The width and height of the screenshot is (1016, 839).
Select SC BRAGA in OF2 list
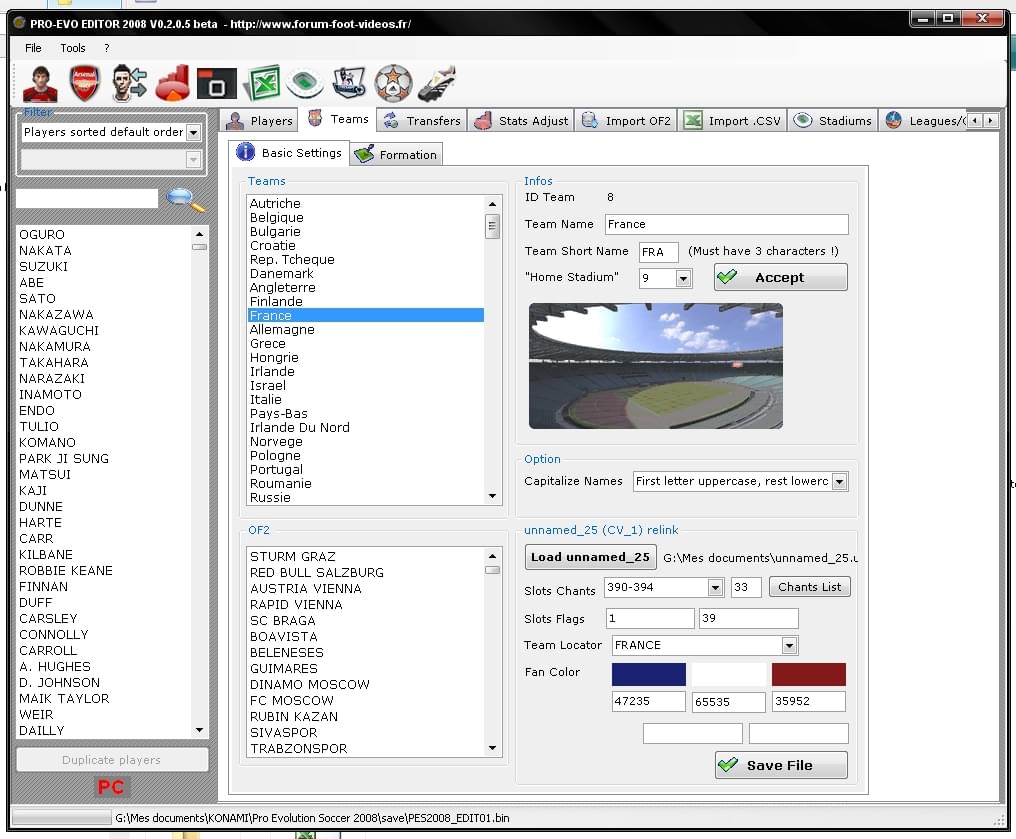pos(366,621)
